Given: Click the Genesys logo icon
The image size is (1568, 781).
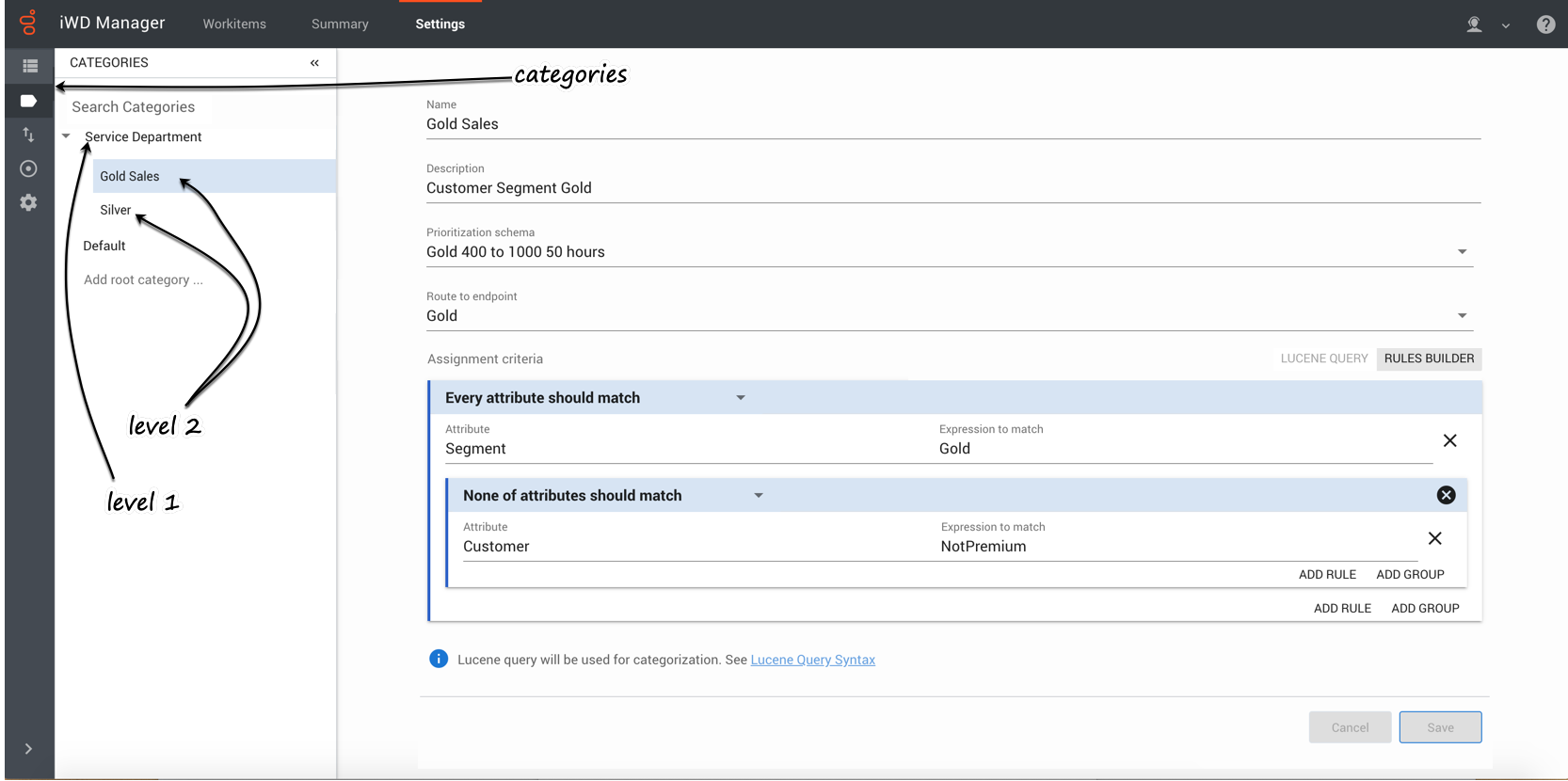Looking at the screenshot, I should point(28,23).
